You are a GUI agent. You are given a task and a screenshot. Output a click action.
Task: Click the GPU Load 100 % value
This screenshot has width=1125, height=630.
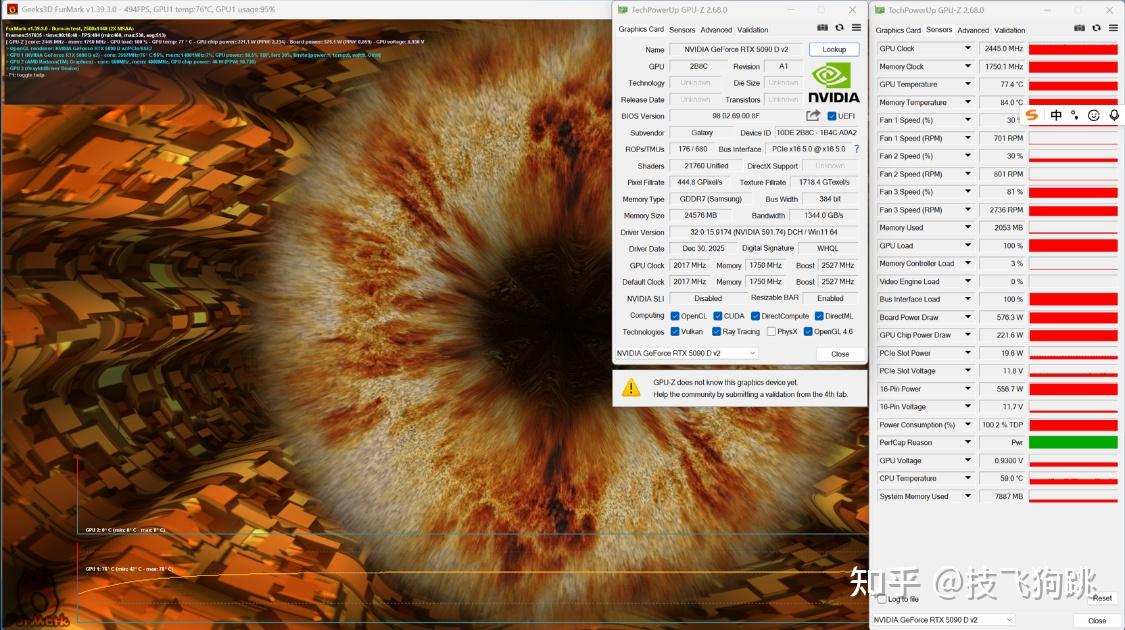pos(1002,245)
